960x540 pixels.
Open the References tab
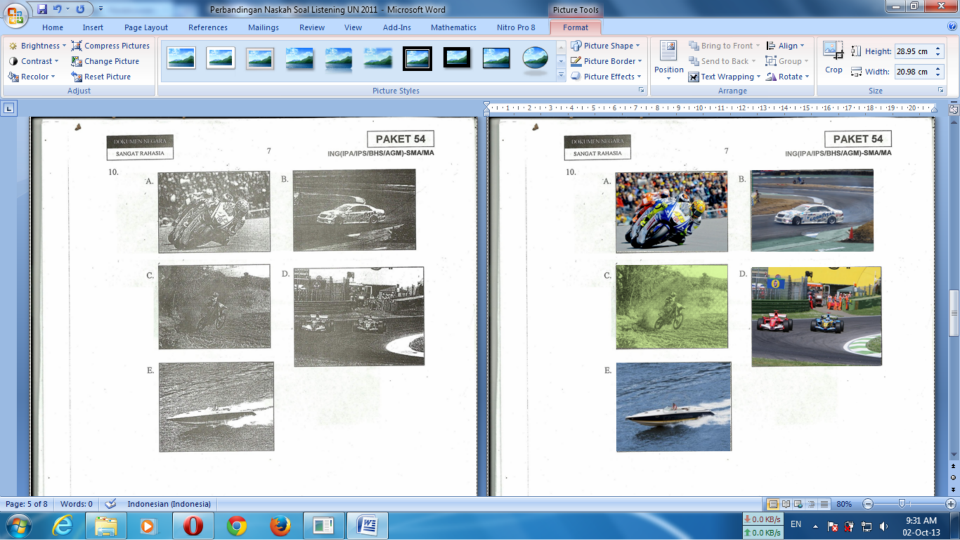tap(208, 28)
